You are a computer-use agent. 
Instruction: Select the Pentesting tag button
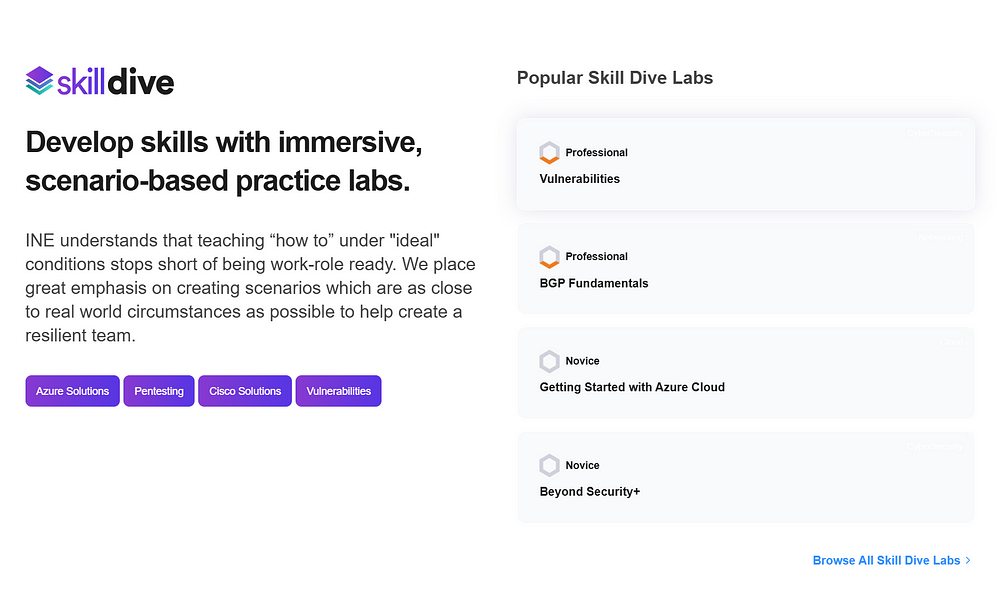tap(159, 391)
